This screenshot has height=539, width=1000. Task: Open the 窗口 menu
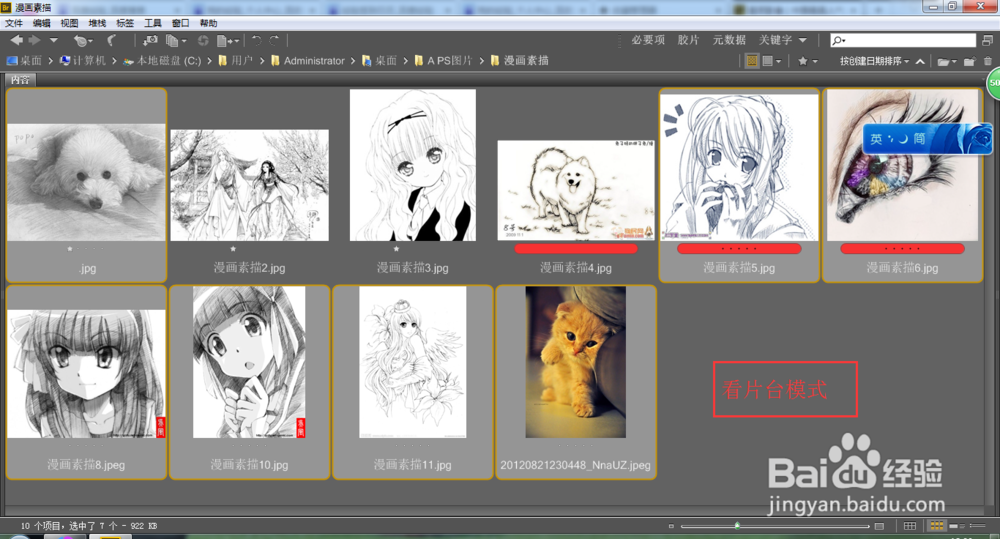tap(180, 23)
